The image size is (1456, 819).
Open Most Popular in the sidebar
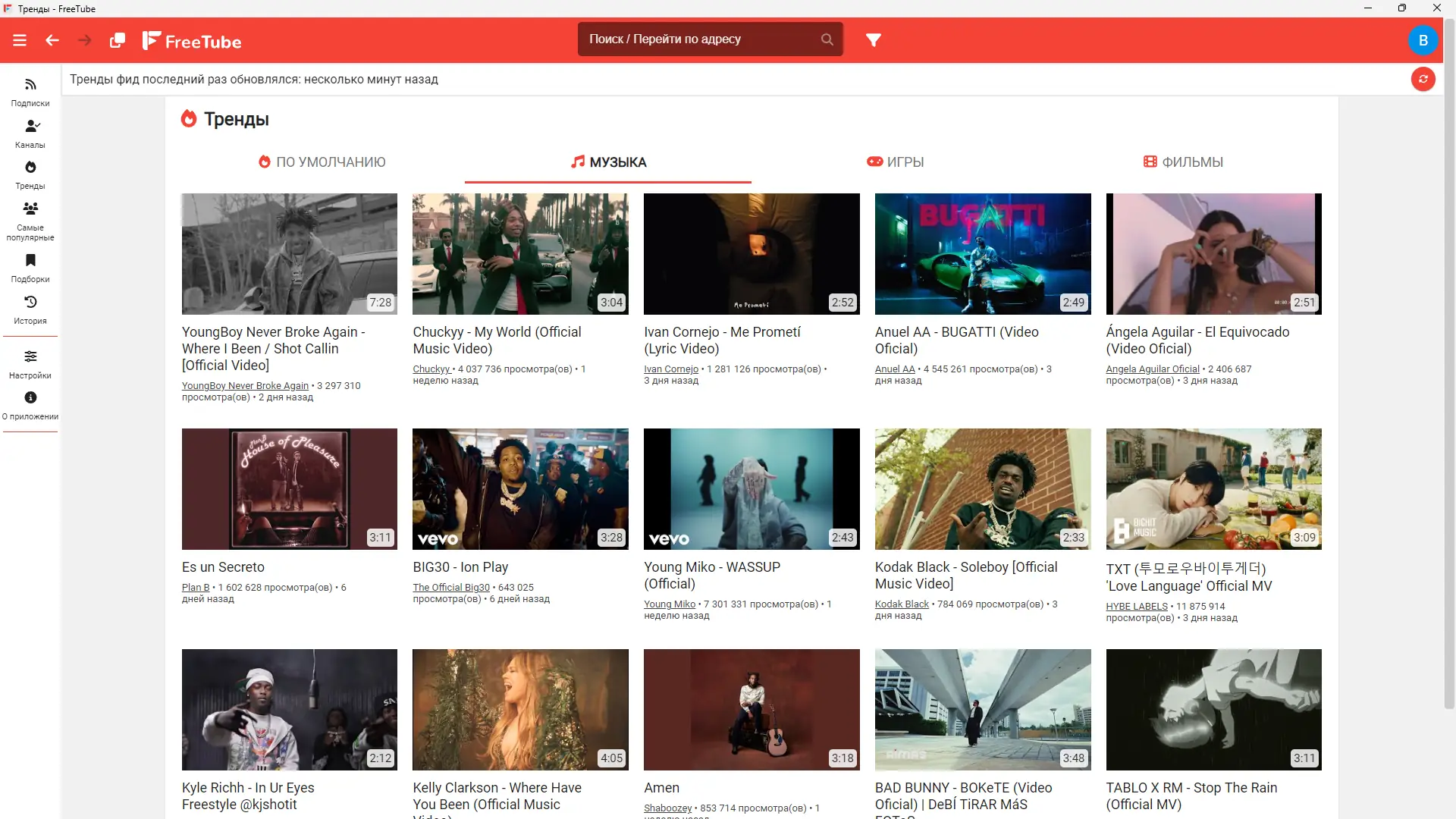[x=30, y=221]
